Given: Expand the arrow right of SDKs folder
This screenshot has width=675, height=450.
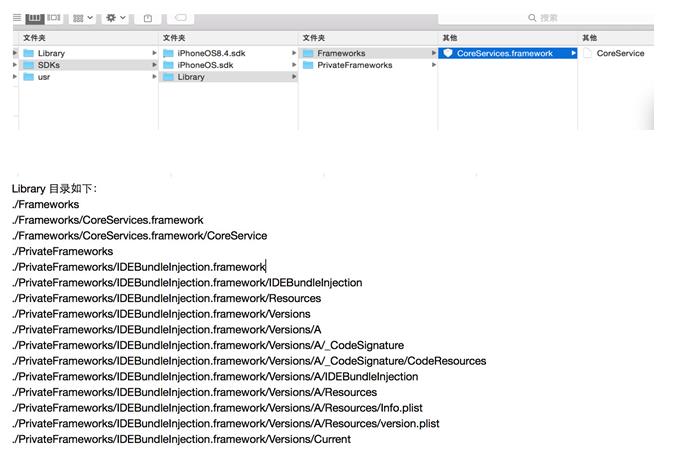Looking at the screenshot, I should 154,65.
